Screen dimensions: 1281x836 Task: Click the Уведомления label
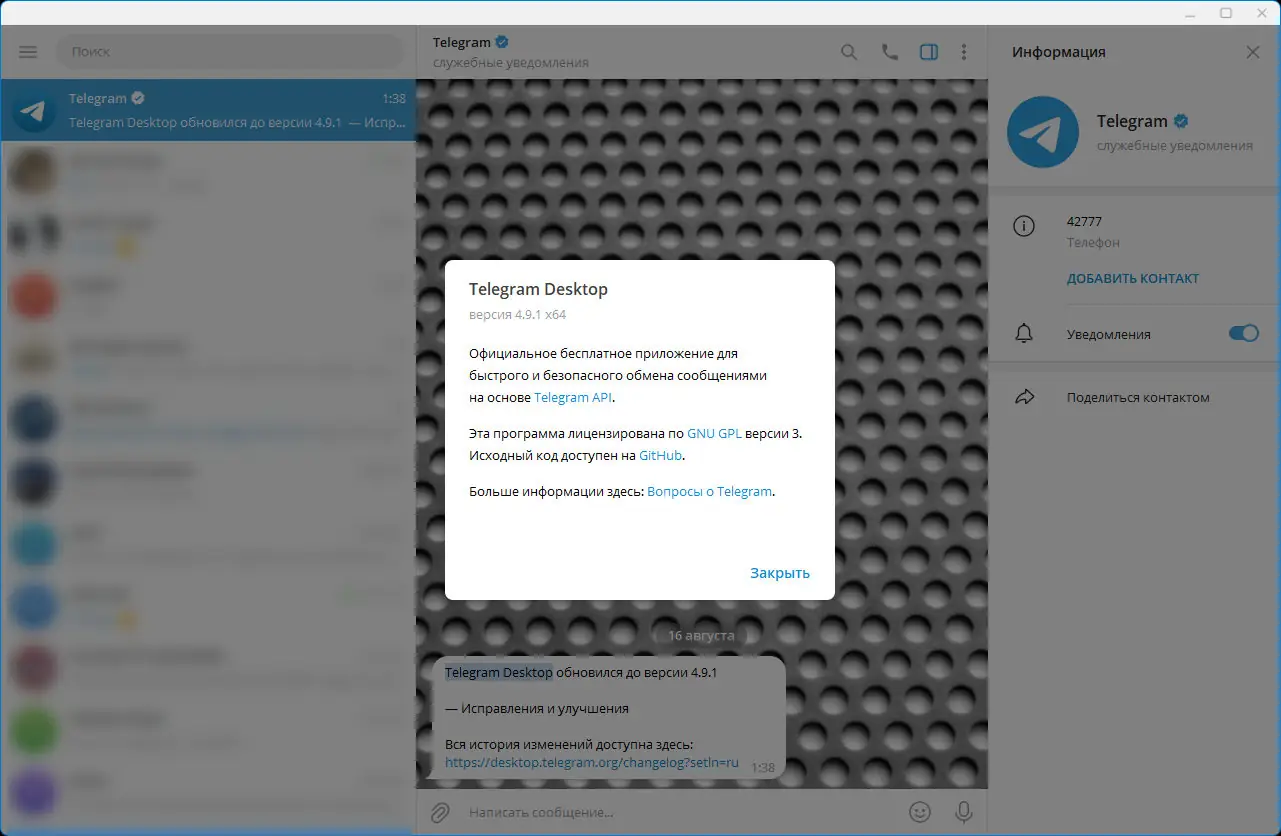(1109, 334)
